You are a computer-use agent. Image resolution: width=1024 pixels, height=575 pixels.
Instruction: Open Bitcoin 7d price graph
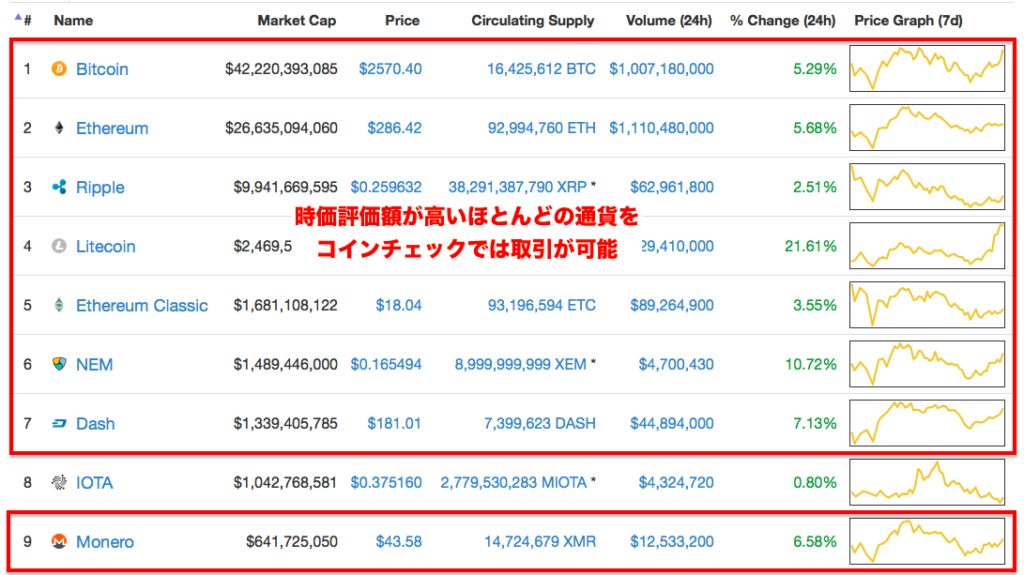(927, 69)
